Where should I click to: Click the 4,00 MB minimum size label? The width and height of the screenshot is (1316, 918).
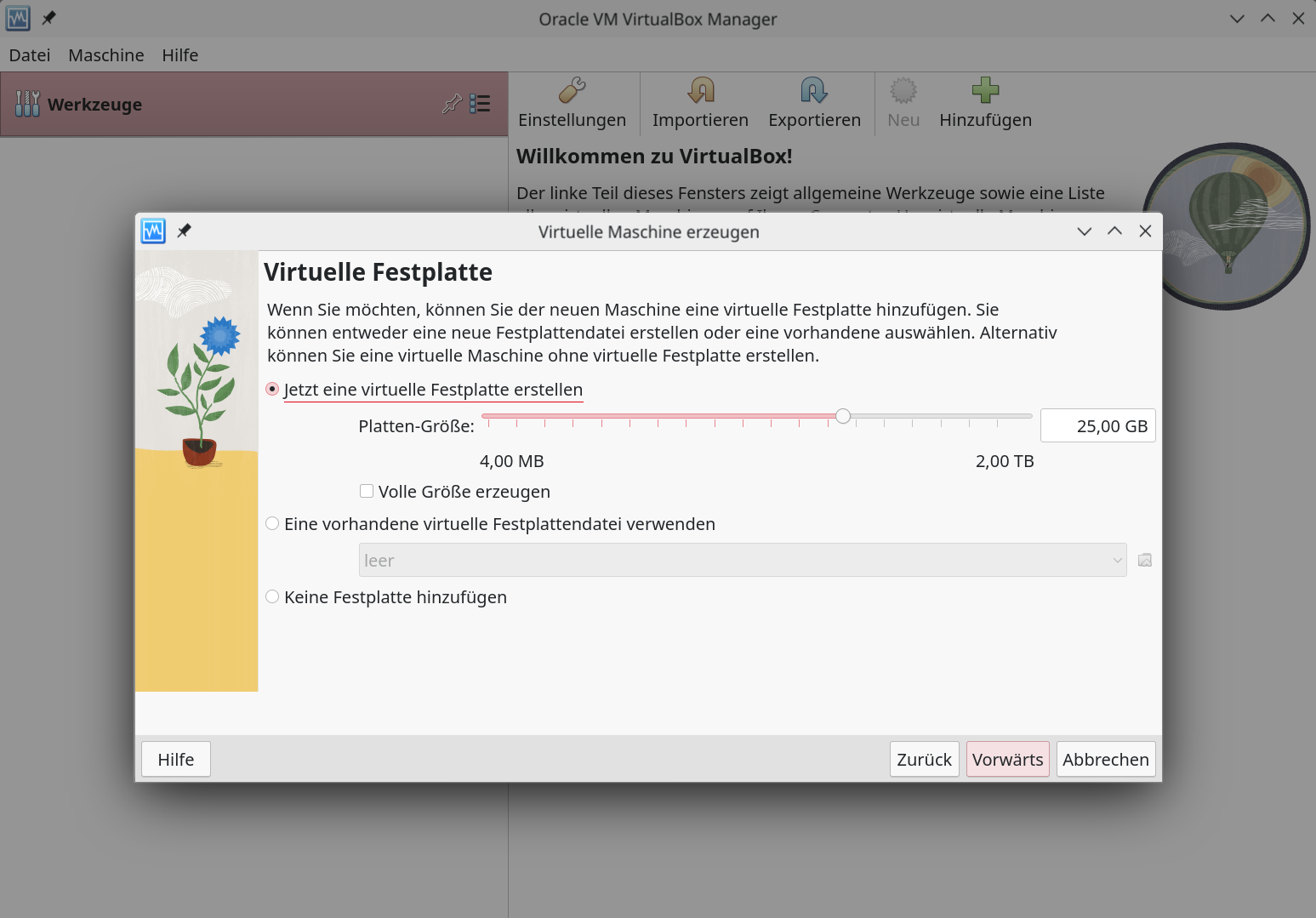click(512, 461)
